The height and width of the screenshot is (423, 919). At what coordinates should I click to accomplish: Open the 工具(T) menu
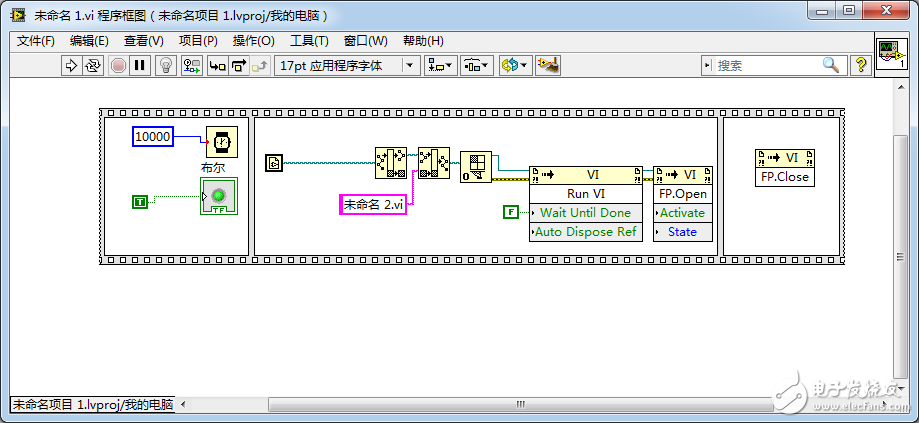click(309, 41)
